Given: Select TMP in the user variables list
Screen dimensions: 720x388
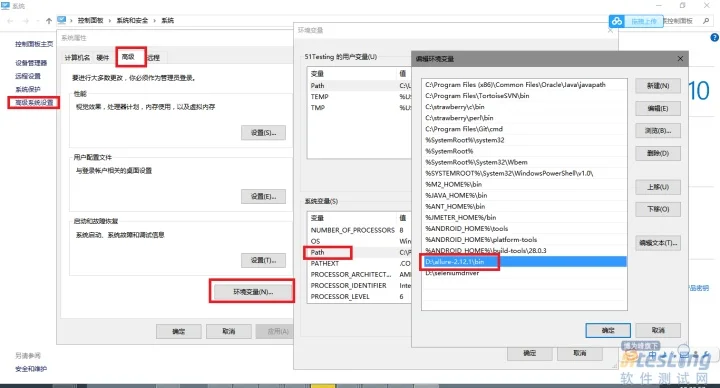Looking at the screenshot, I should [x=360, y=107].
